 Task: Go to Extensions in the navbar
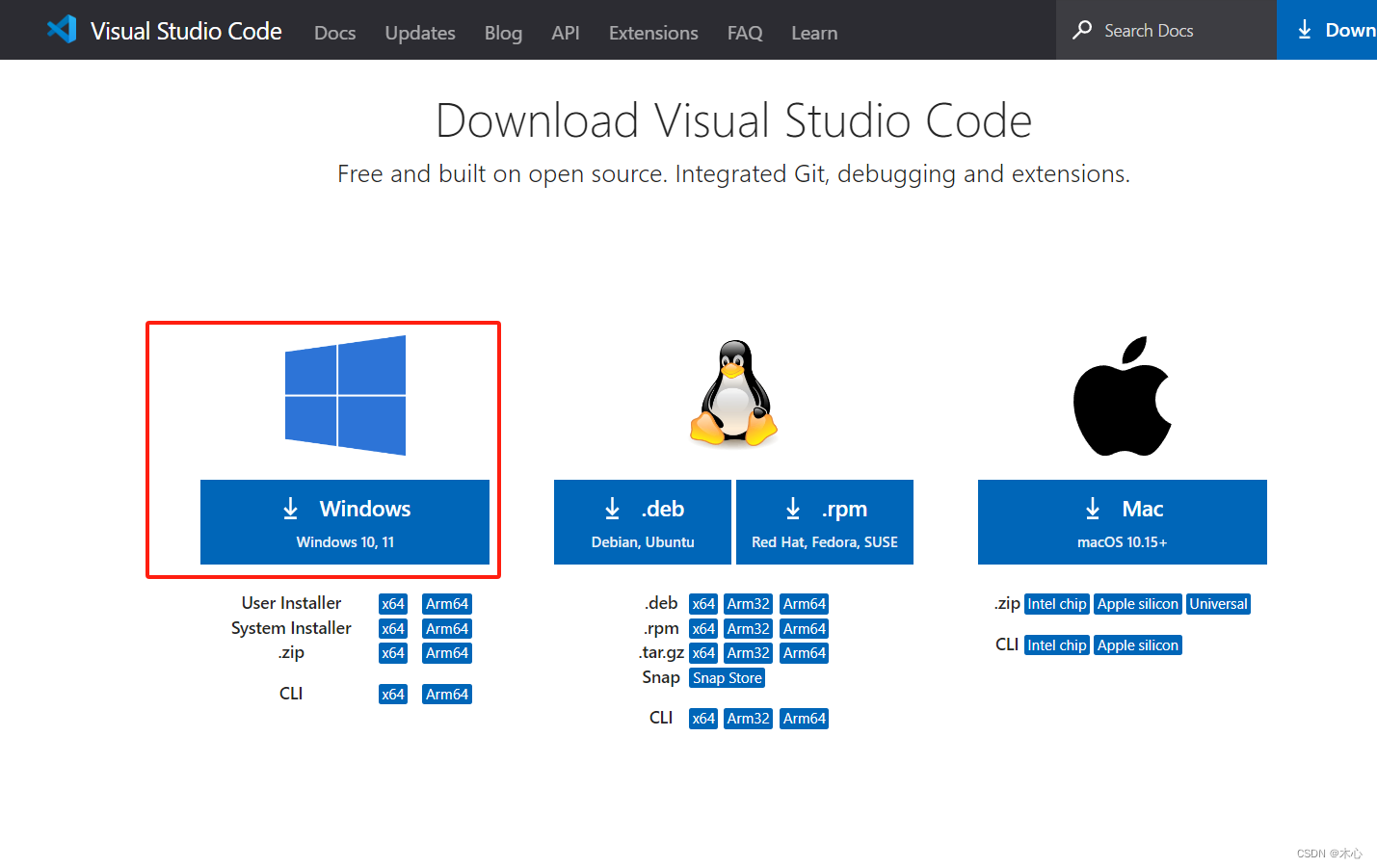[653, 33]
